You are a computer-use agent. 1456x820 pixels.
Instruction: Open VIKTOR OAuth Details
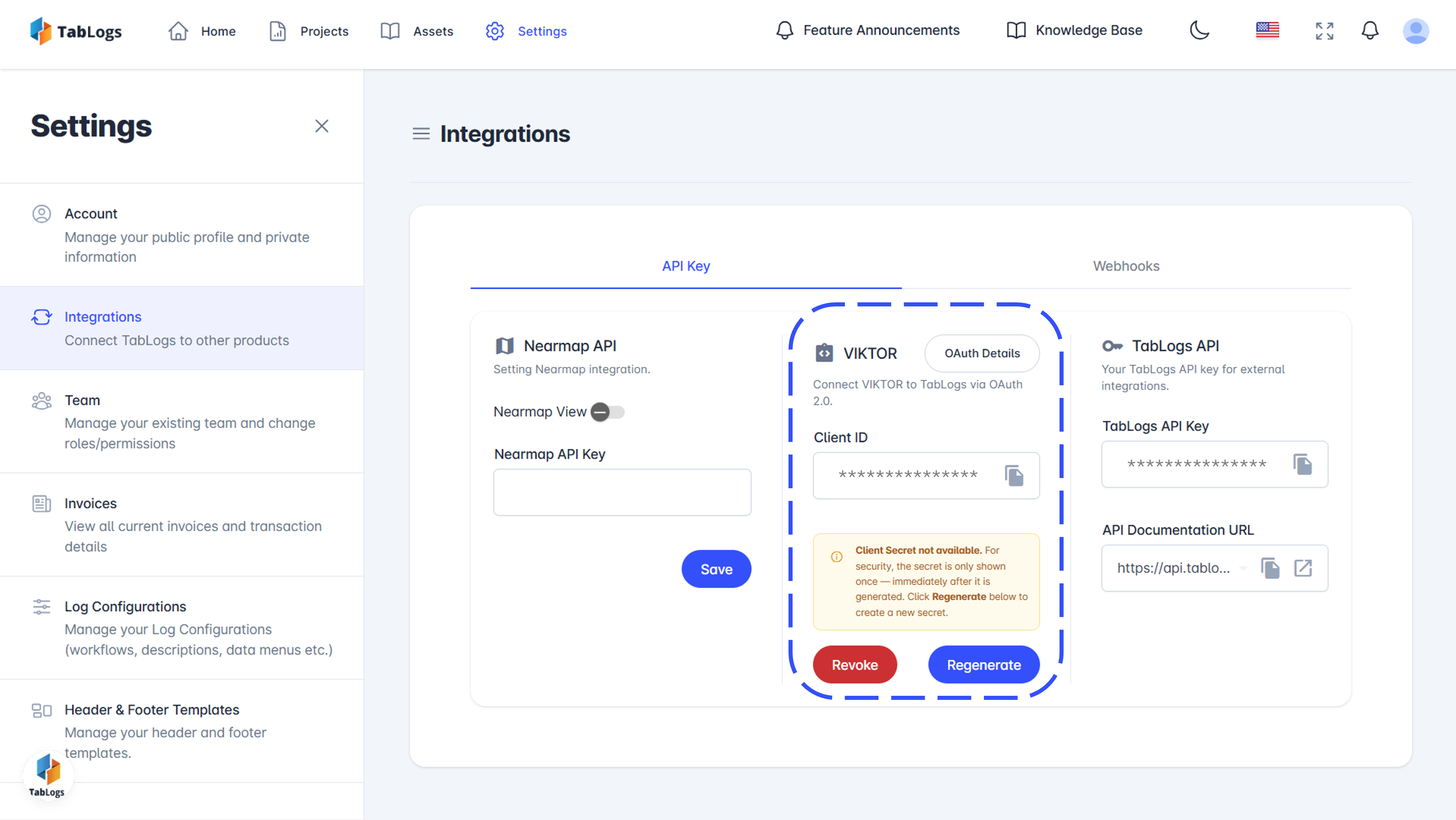tap(982, 353)
